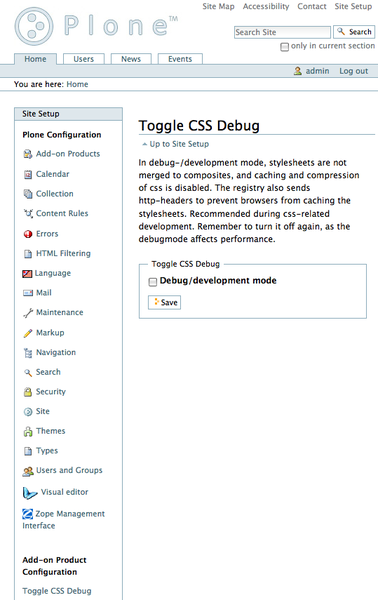Screen dimensions: 378x600
Task: Click the Search button
Action: point(354,32)
